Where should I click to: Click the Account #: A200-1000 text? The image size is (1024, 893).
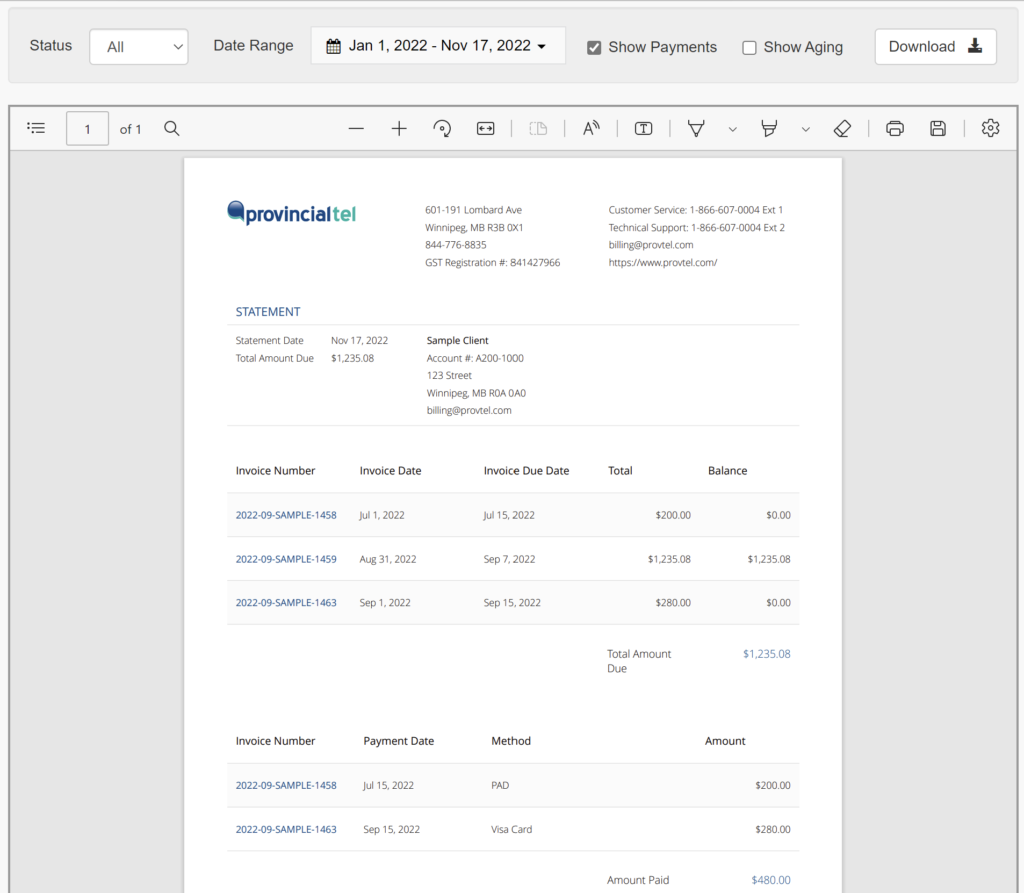(x=475, y=358)
